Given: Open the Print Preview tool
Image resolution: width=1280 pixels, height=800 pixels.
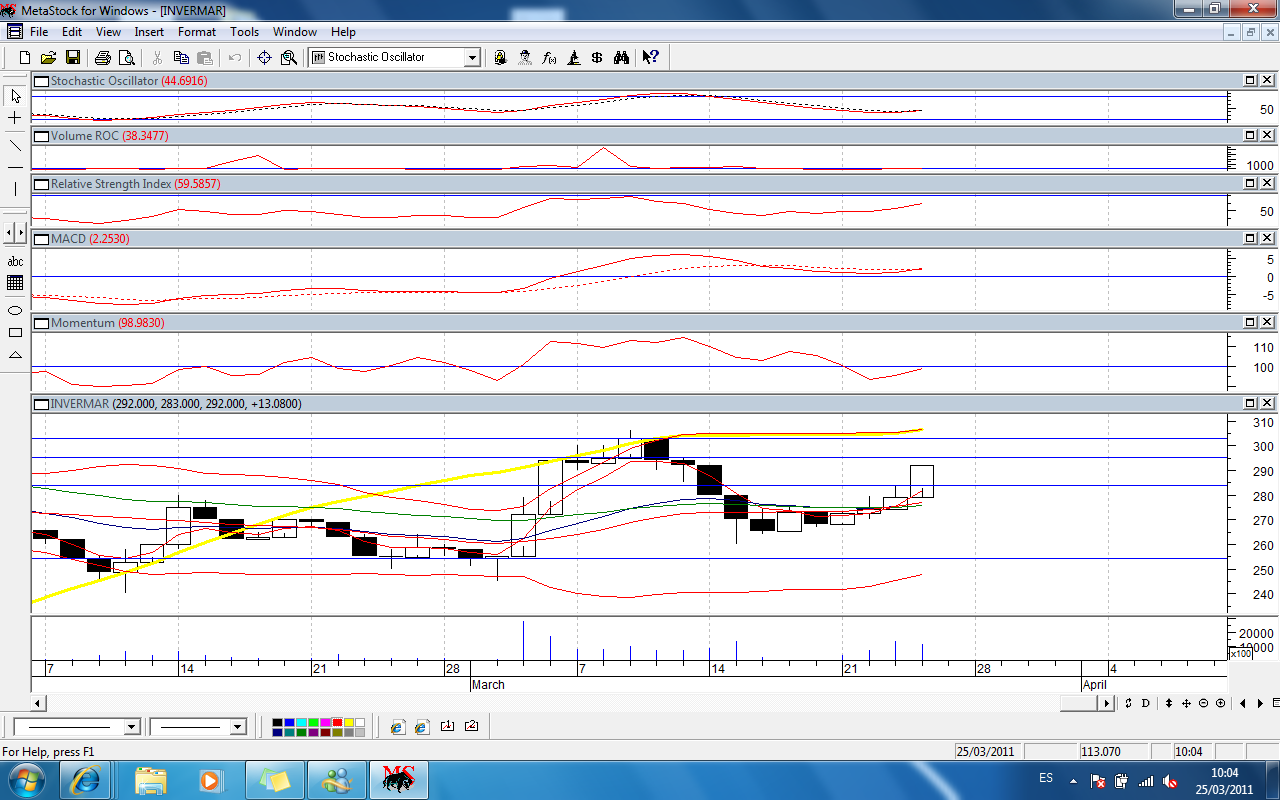Looking at the screenshot, I should point(127,58).
